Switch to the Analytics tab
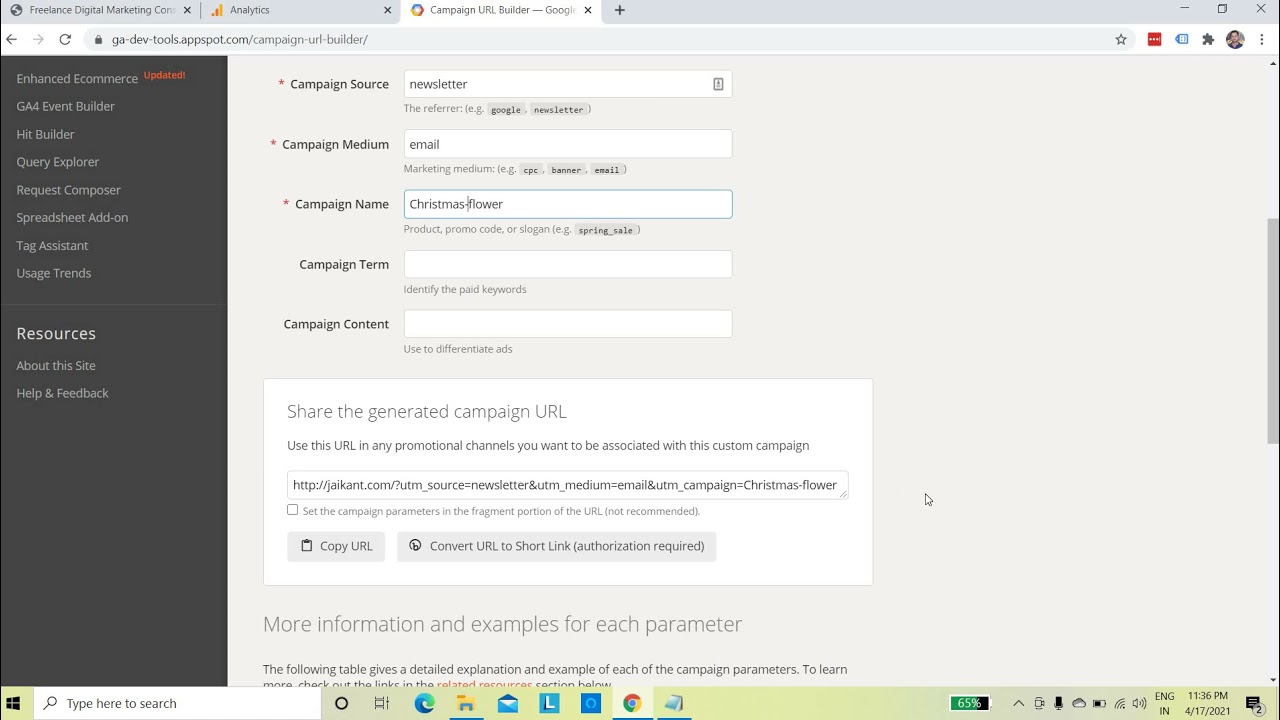This screenshot has height=720, width=1280. [x=300, y=10]
